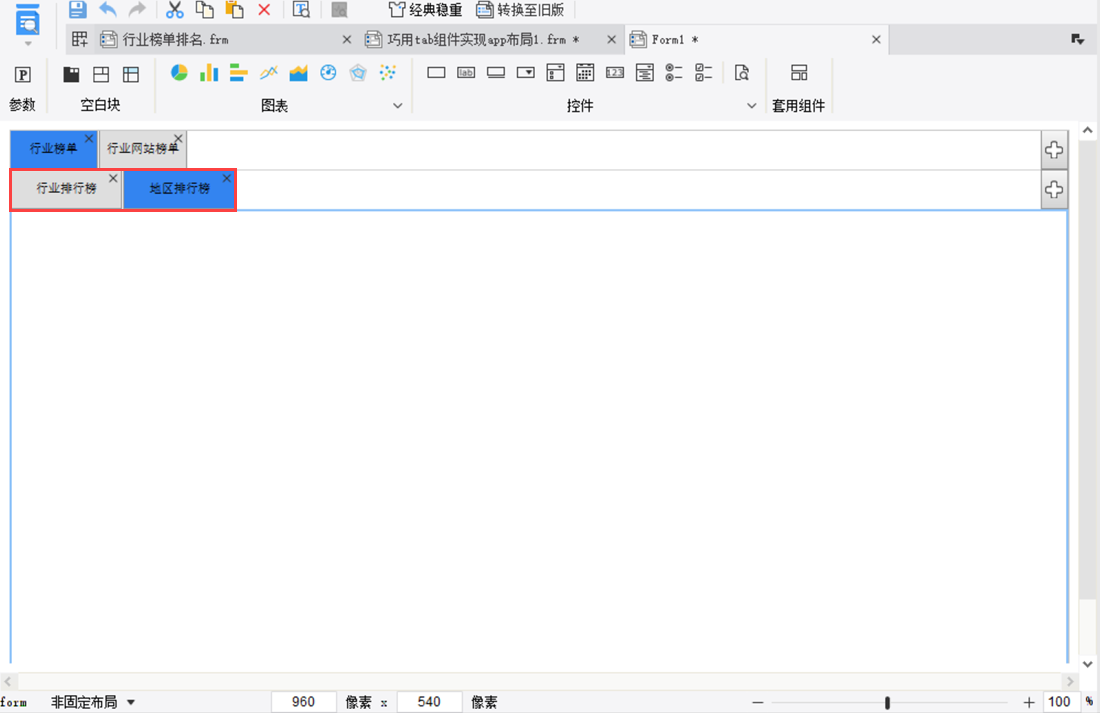Select the 行业网站榜单 tab
Image resolution: width=1100 pixels, height=713 pixels.
pos(142,149)
